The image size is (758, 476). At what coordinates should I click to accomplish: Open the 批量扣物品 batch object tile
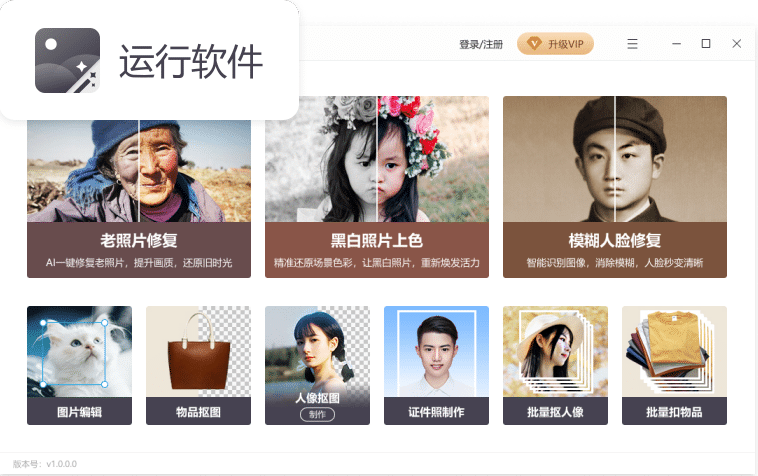[674, 365]
